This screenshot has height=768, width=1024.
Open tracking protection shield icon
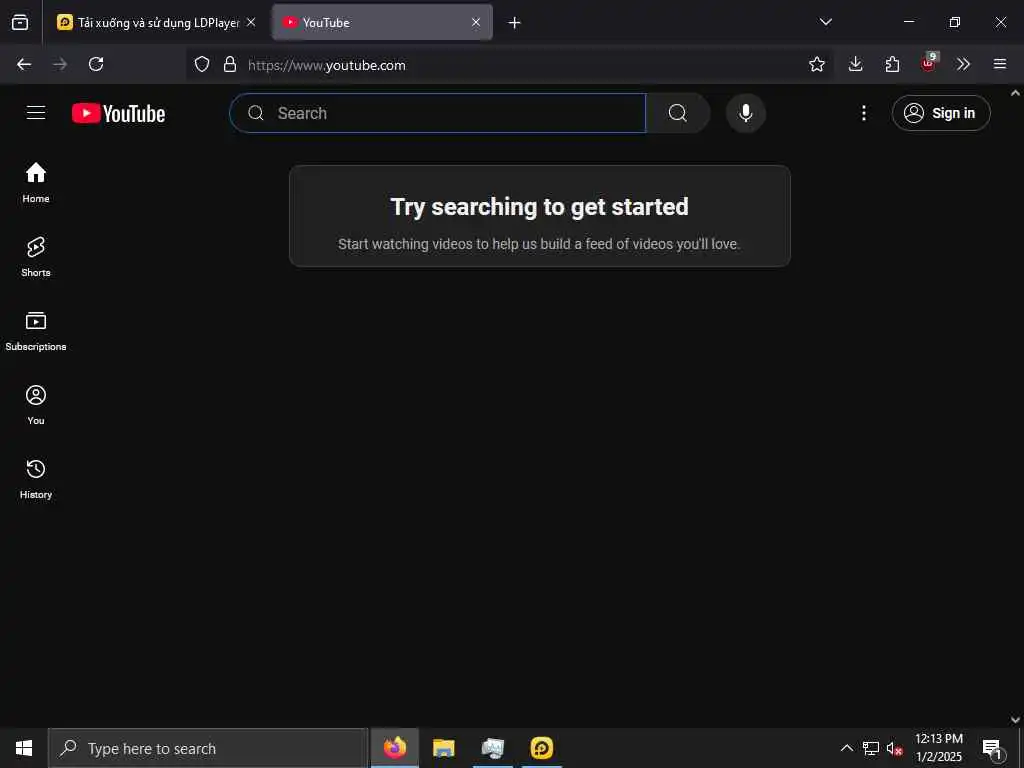[202, 64]
